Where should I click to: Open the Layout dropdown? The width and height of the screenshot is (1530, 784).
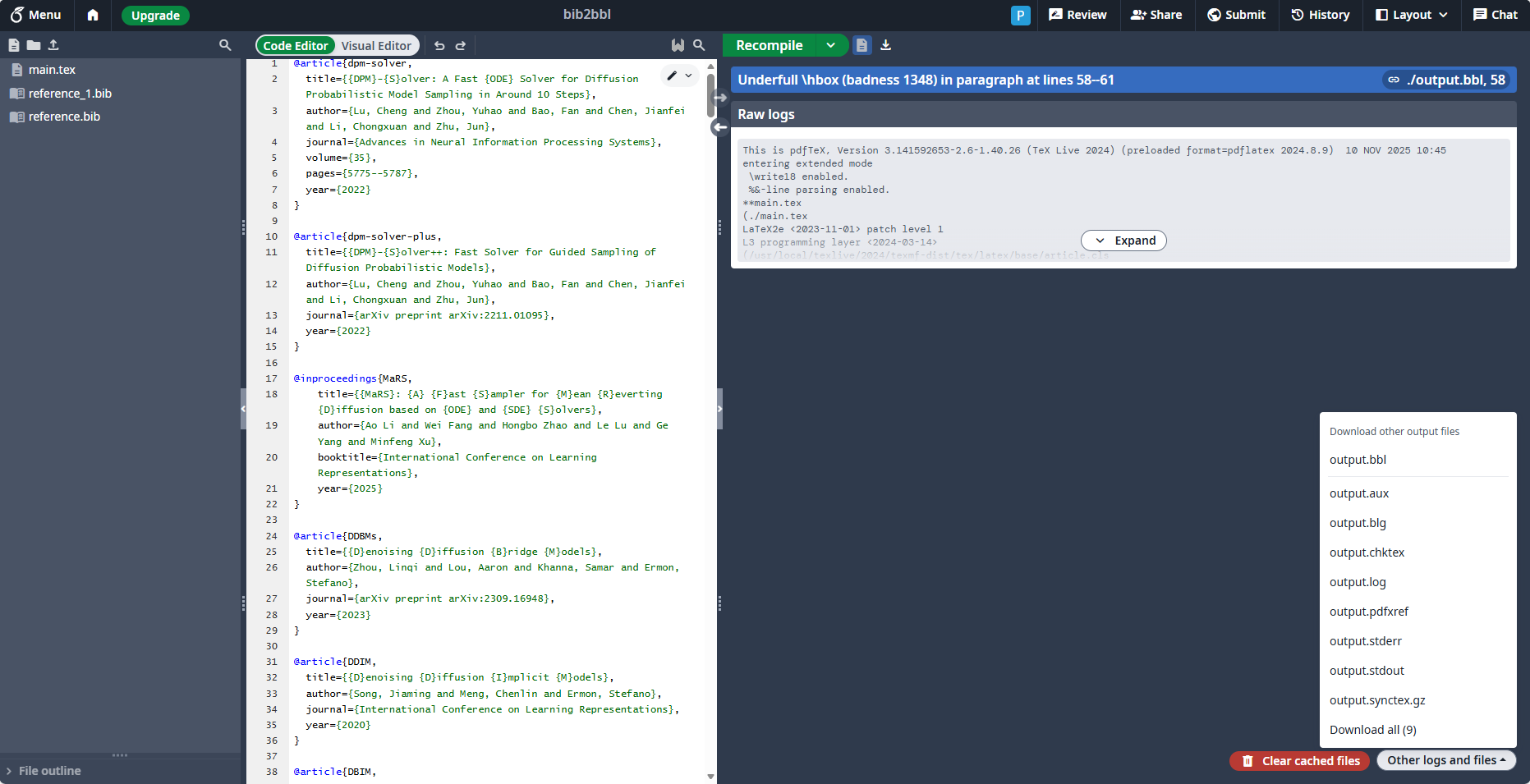coord(1412,15)
